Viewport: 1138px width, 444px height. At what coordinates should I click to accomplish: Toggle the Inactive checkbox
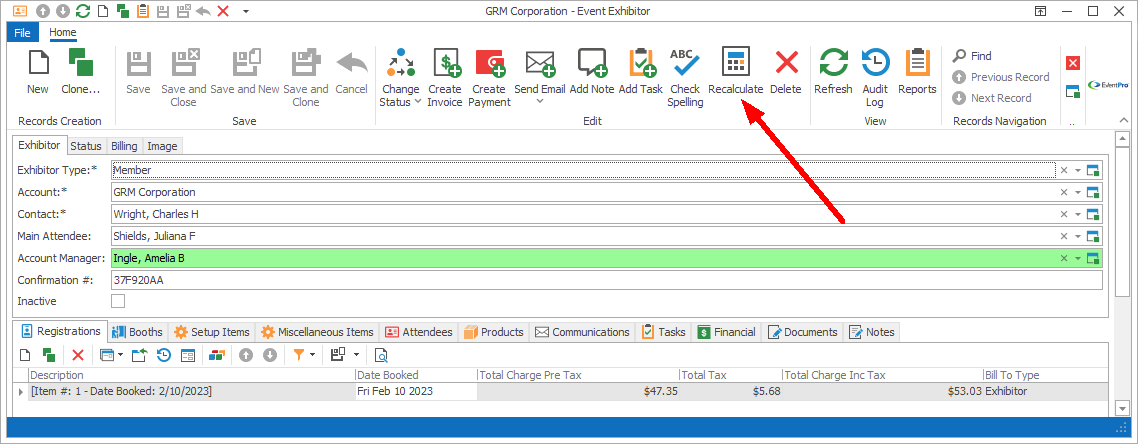(118, 301)
